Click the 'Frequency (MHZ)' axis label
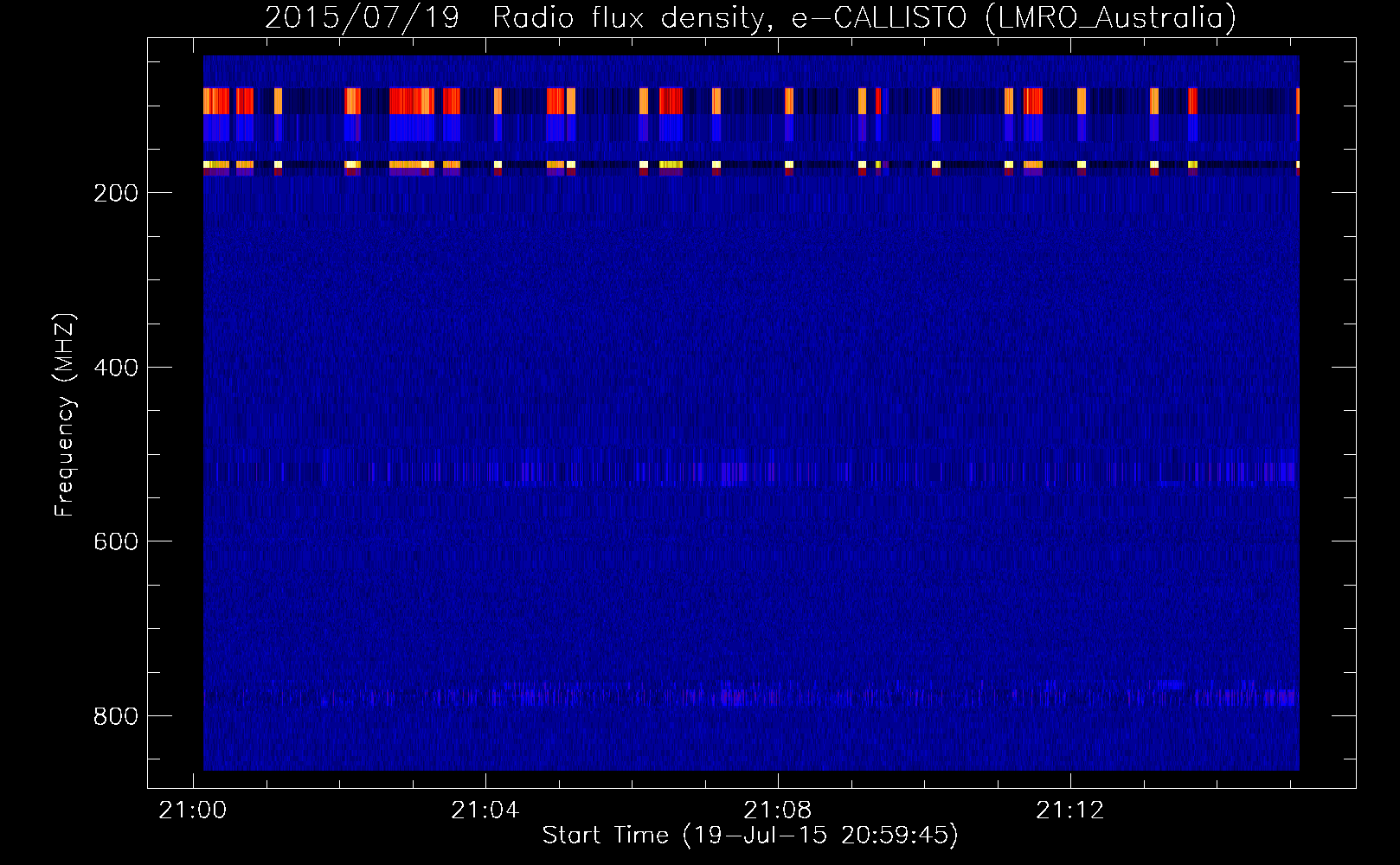Viewport: 1400px width, 865px height. (x=65, y=415)
